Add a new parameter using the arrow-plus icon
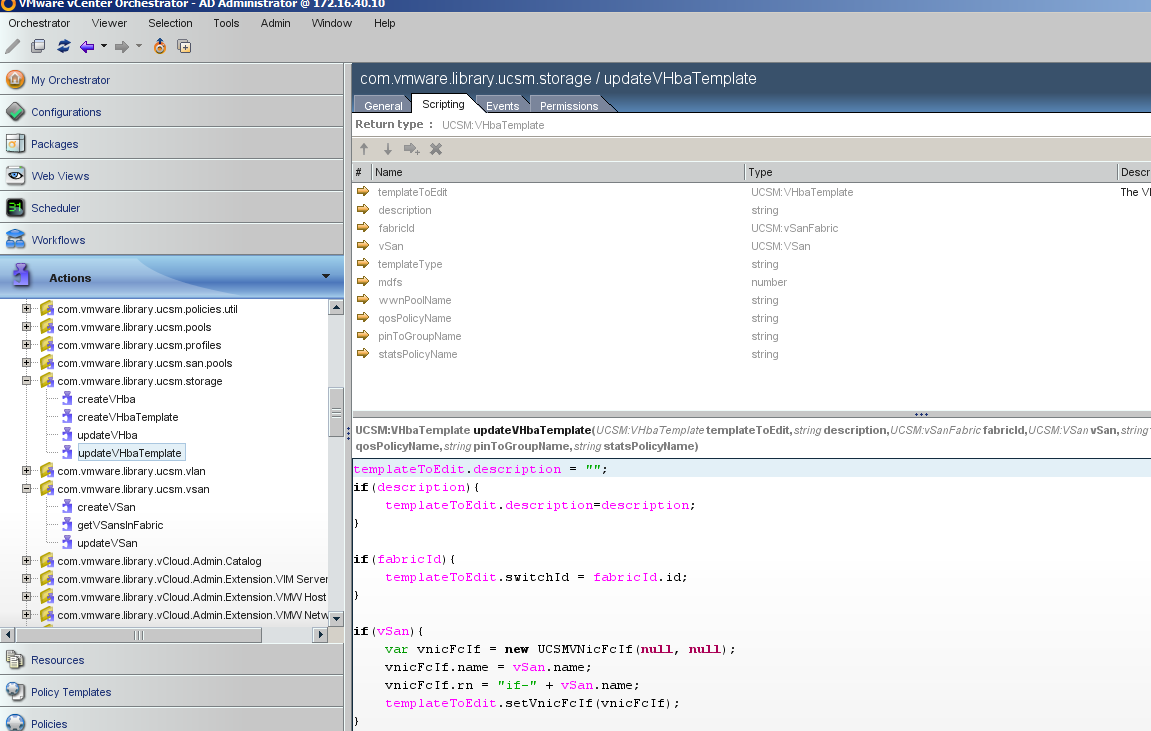The height and width of the screenshot is (731, 1151). (411, 148)
